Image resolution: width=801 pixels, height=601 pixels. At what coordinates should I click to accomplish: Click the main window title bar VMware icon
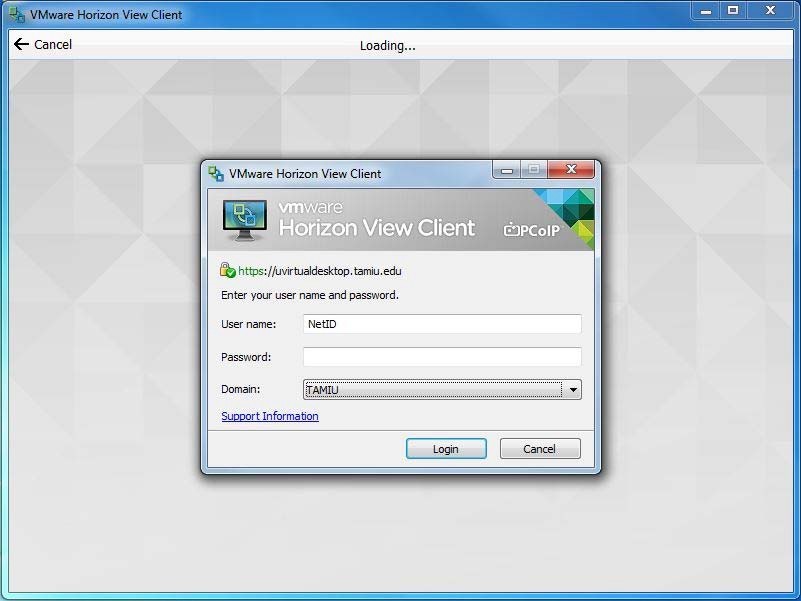point(17,14)
